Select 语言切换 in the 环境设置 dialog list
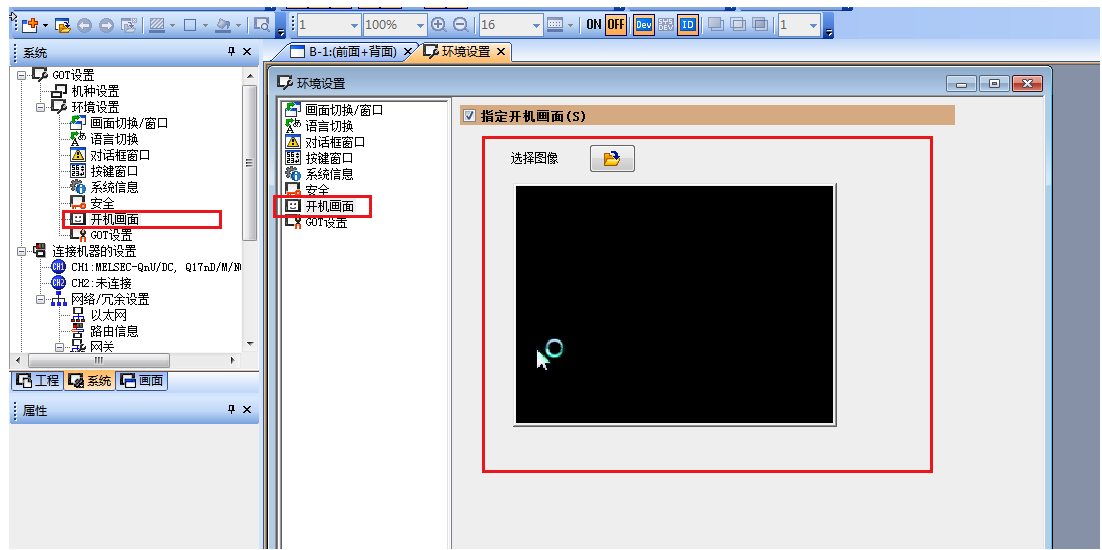This screenshot has width=1102, height=550. (x=328, y=126)
